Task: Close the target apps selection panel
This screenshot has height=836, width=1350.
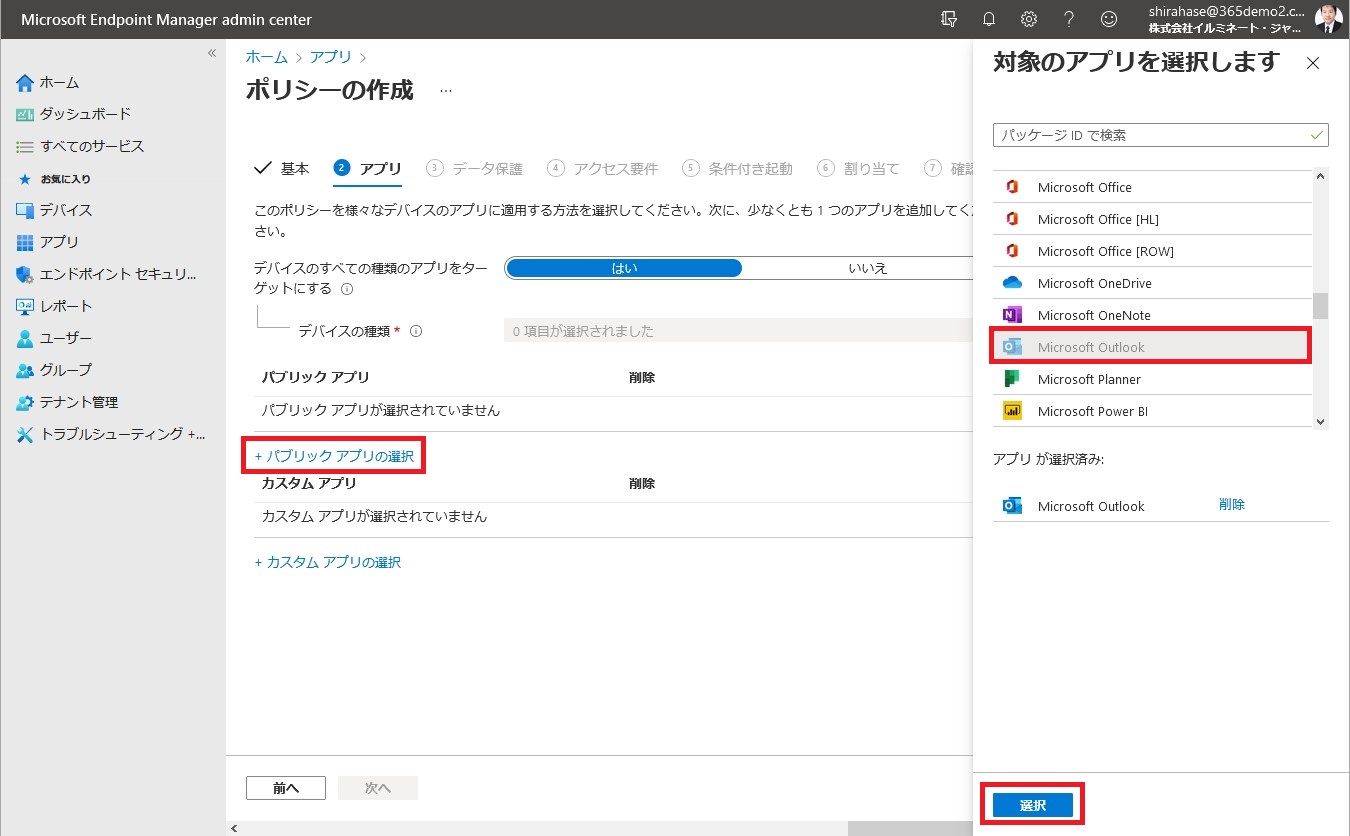Action: [1313, 63]
